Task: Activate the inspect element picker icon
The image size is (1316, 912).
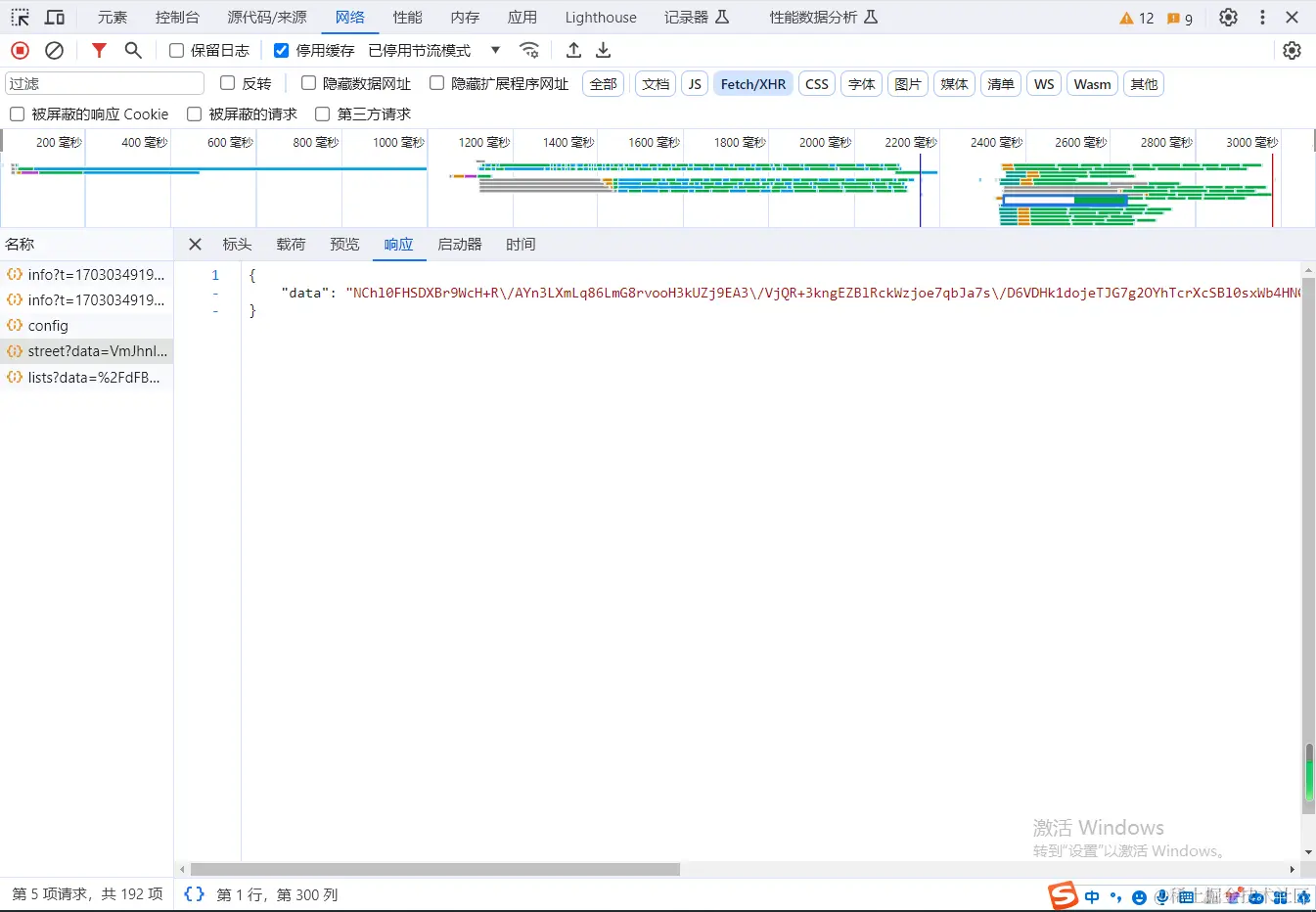Action: [20, 18]
